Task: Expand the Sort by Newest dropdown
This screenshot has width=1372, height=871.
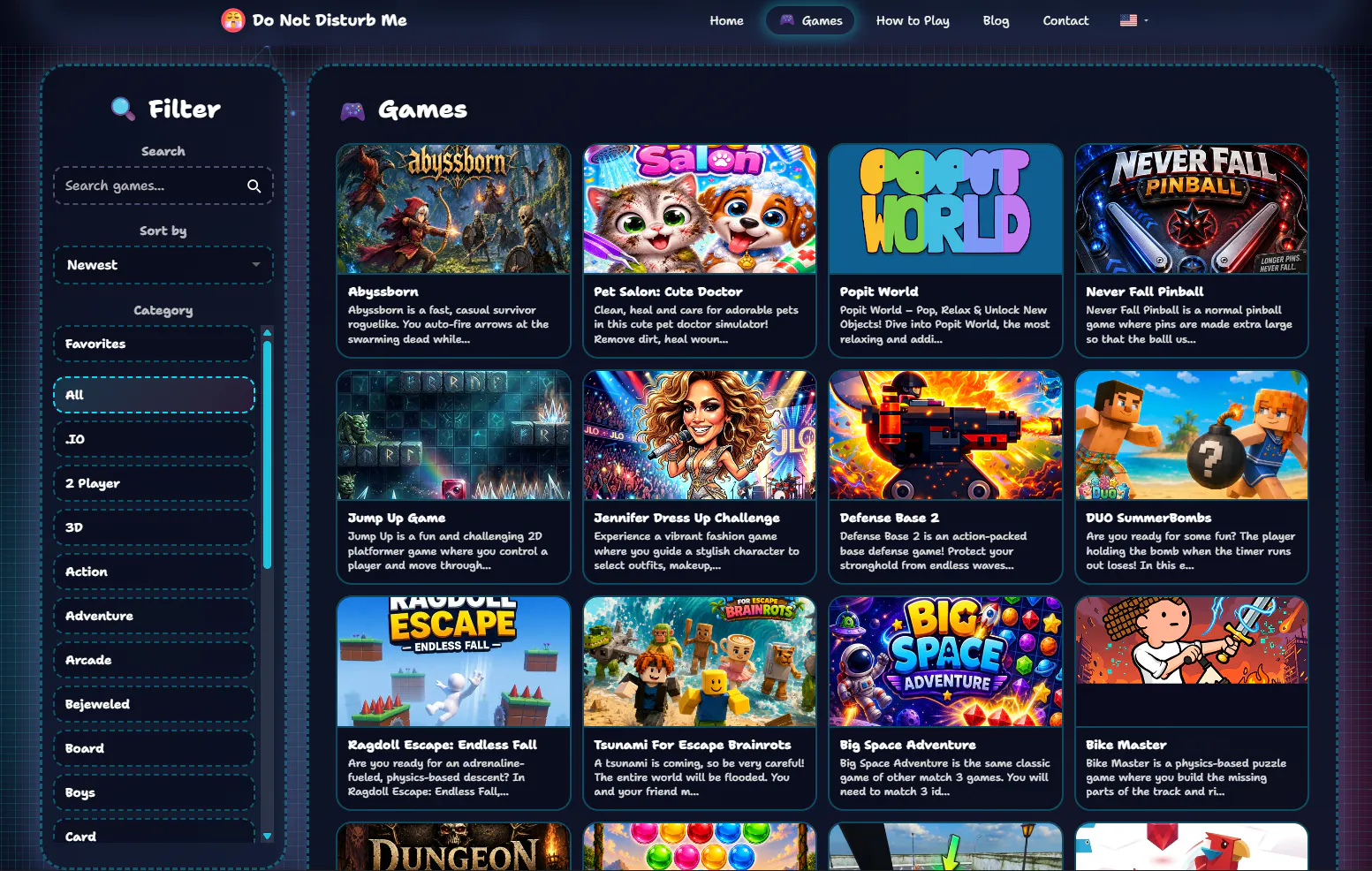Action: tap(163, 265)
